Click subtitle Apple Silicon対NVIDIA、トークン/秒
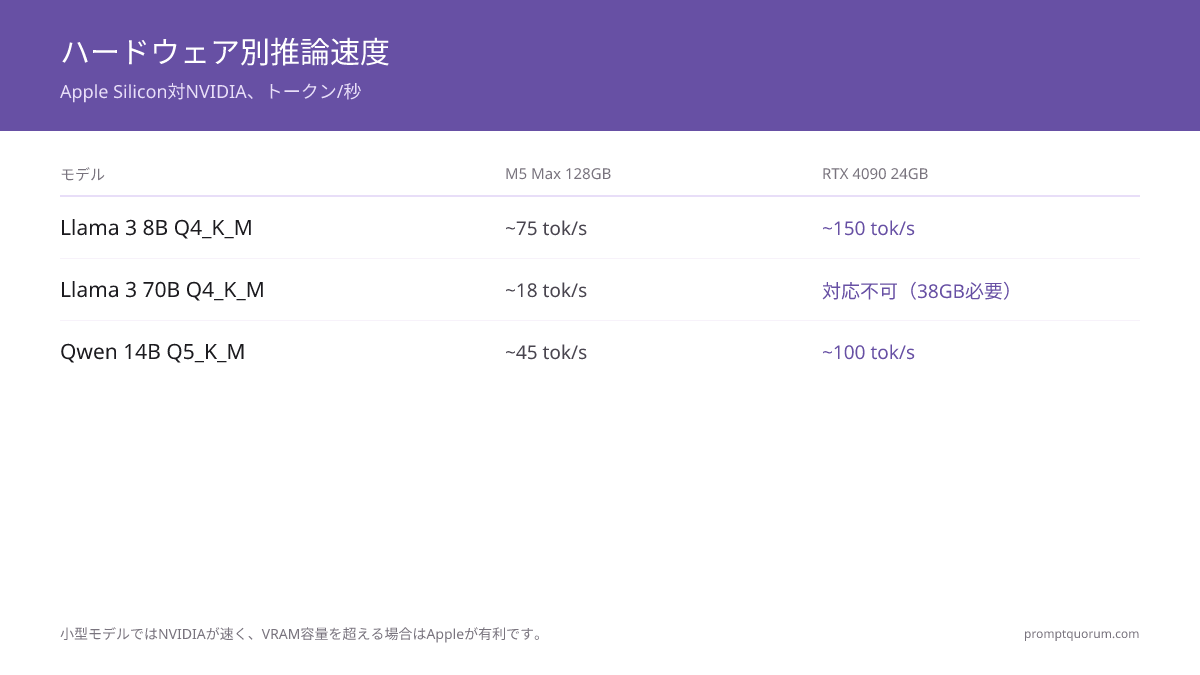Screen dimensions: 1200x675 (x=210, y=91)
